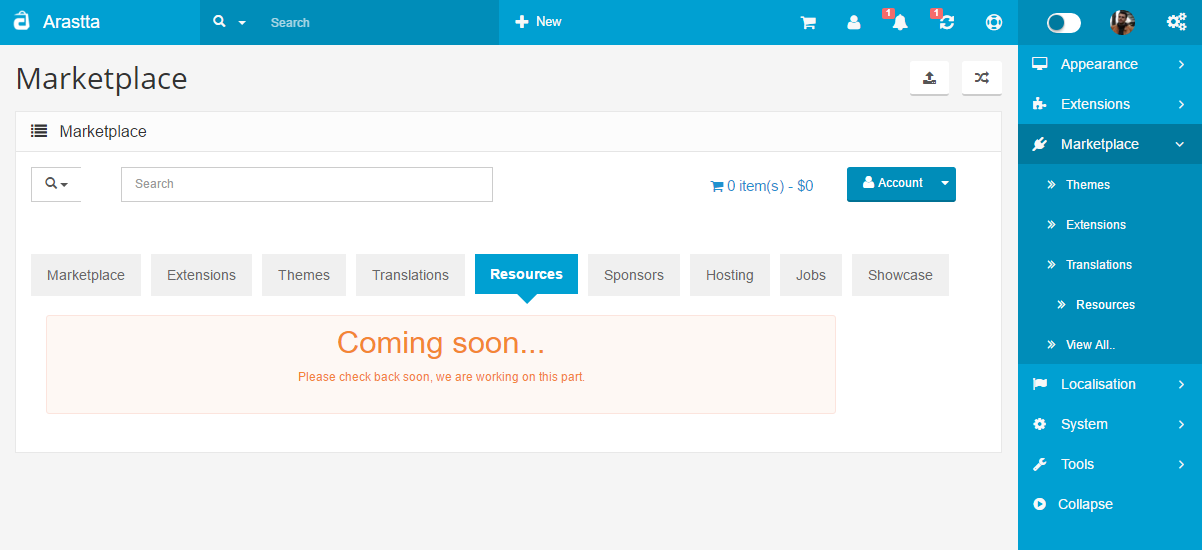Switch to the Translations tab
1202x550 pixels.
410,275
